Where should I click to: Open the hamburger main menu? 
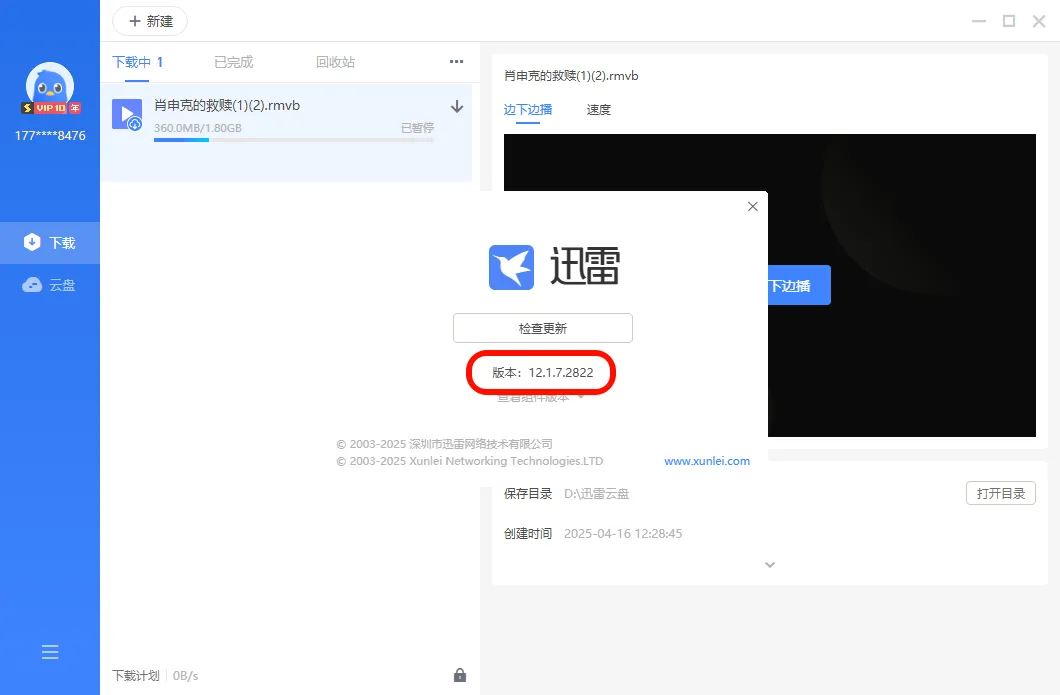tap(50, 652)
